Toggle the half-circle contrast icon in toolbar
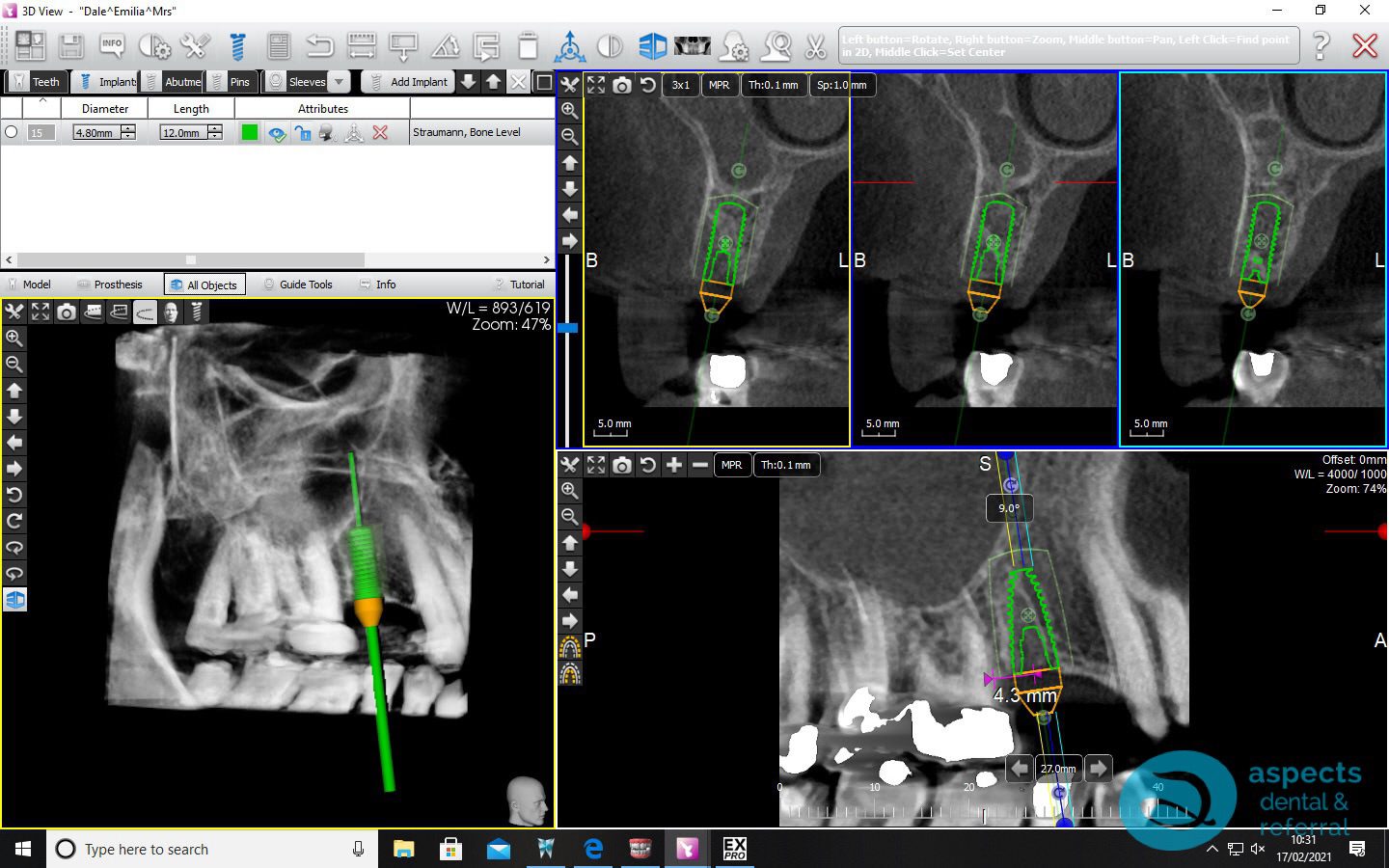 click(x=610, y=45)
